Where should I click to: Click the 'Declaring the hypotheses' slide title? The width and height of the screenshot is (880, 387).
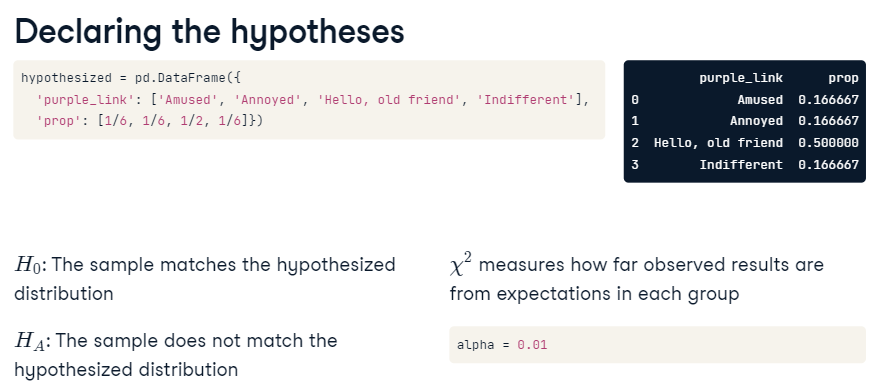209,31
